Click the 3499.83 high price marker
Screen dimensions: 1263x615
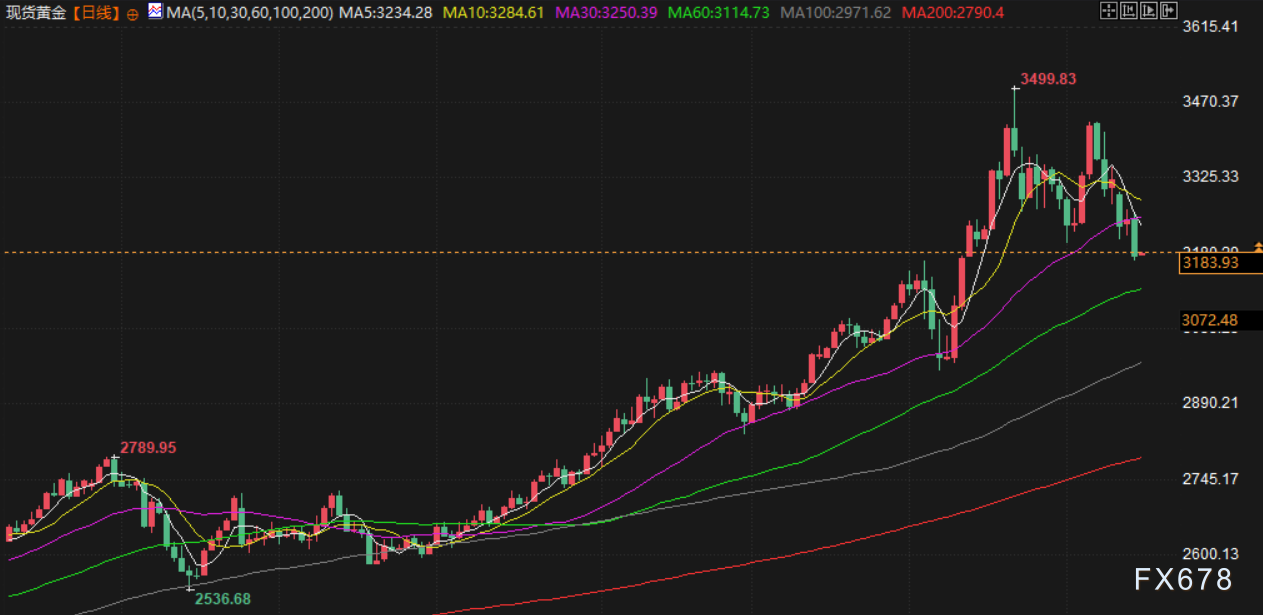pos(1047,78)
